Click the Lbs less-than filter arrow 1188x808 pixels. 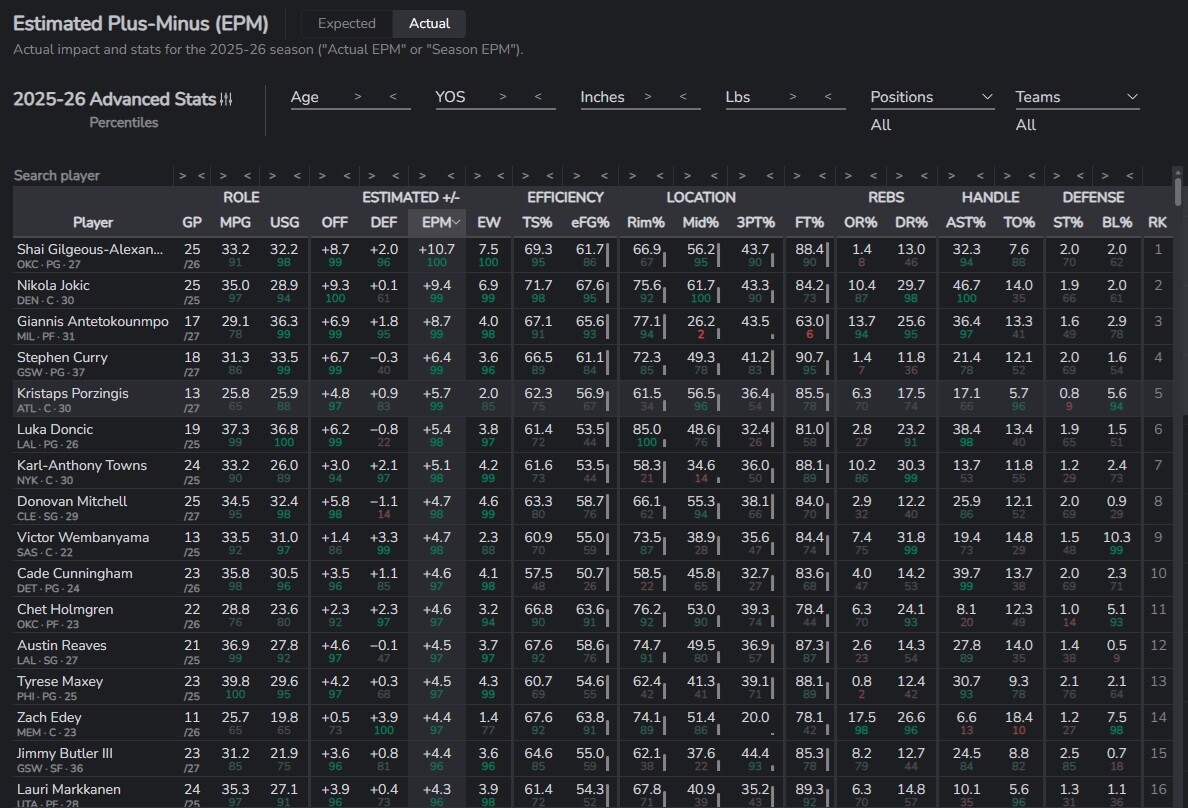(828, 97)
